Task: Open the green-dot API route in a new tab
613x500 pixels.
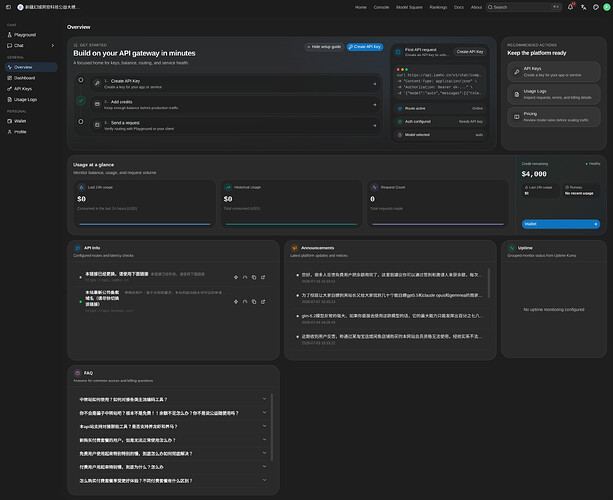Action: [263, 301]
